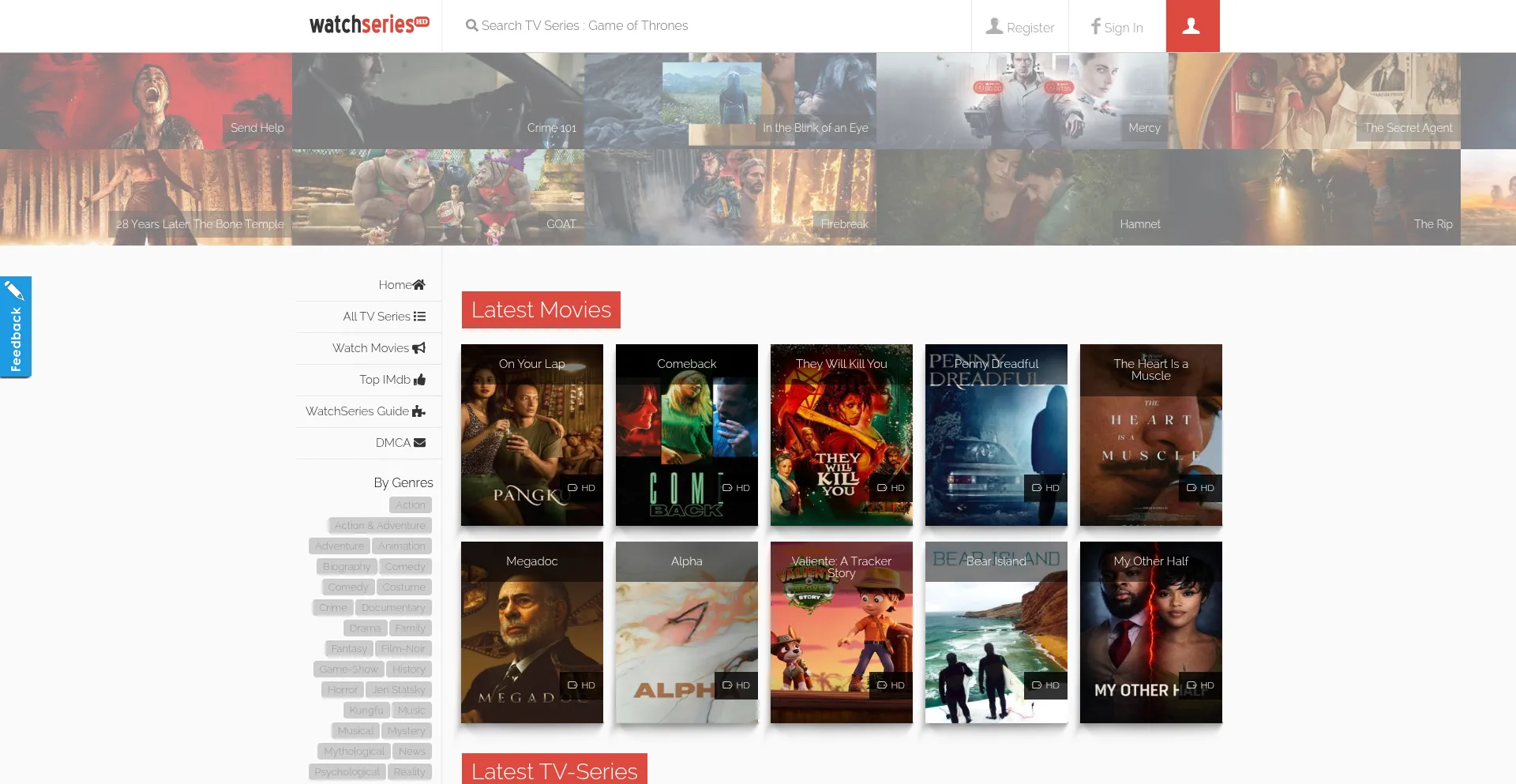Screen dimensions: 1516x784
Task: Open the red user account icon button
Action: point(1192,26)
